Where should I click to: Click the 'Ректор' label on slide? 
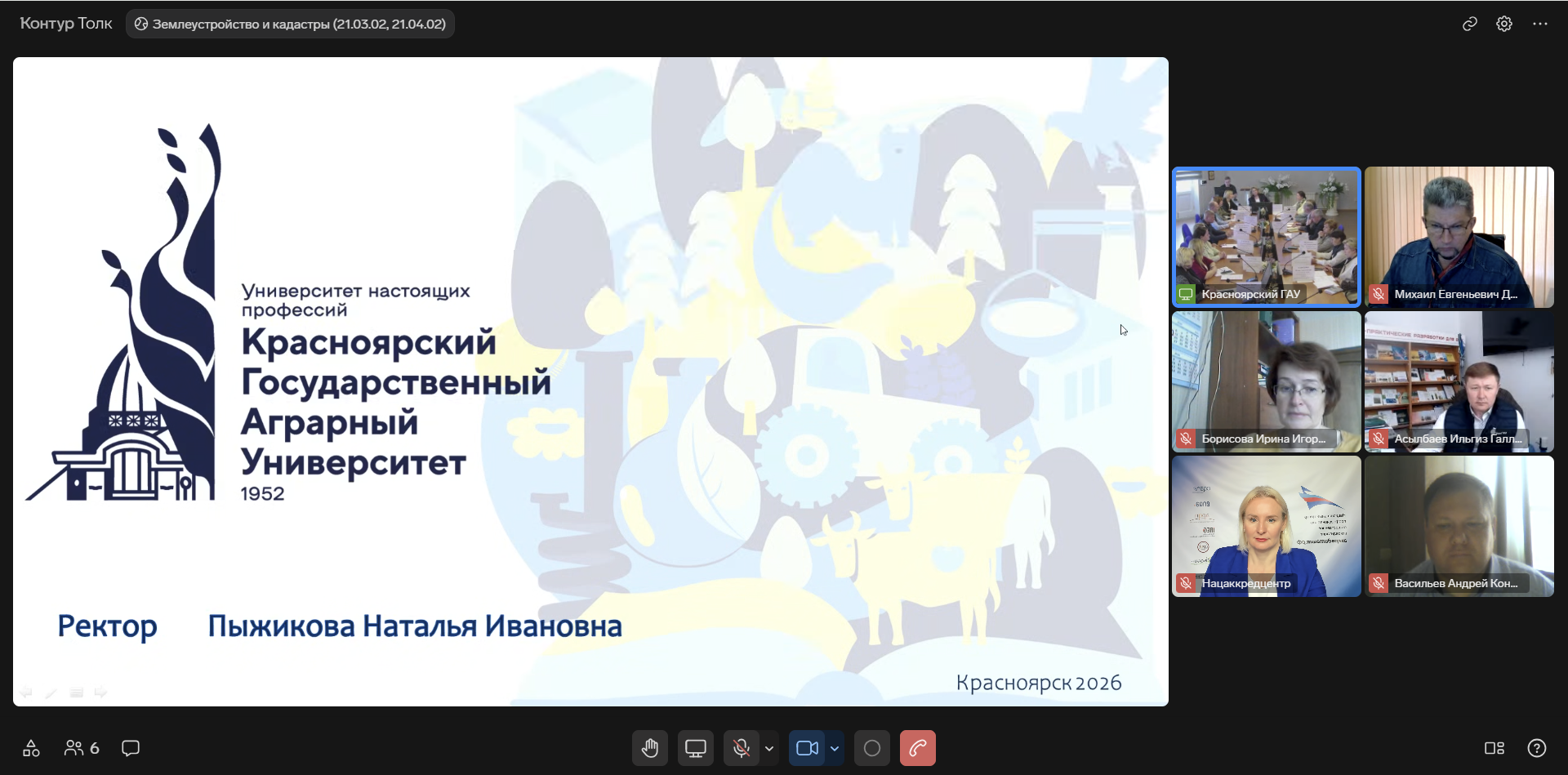point(107,626)
